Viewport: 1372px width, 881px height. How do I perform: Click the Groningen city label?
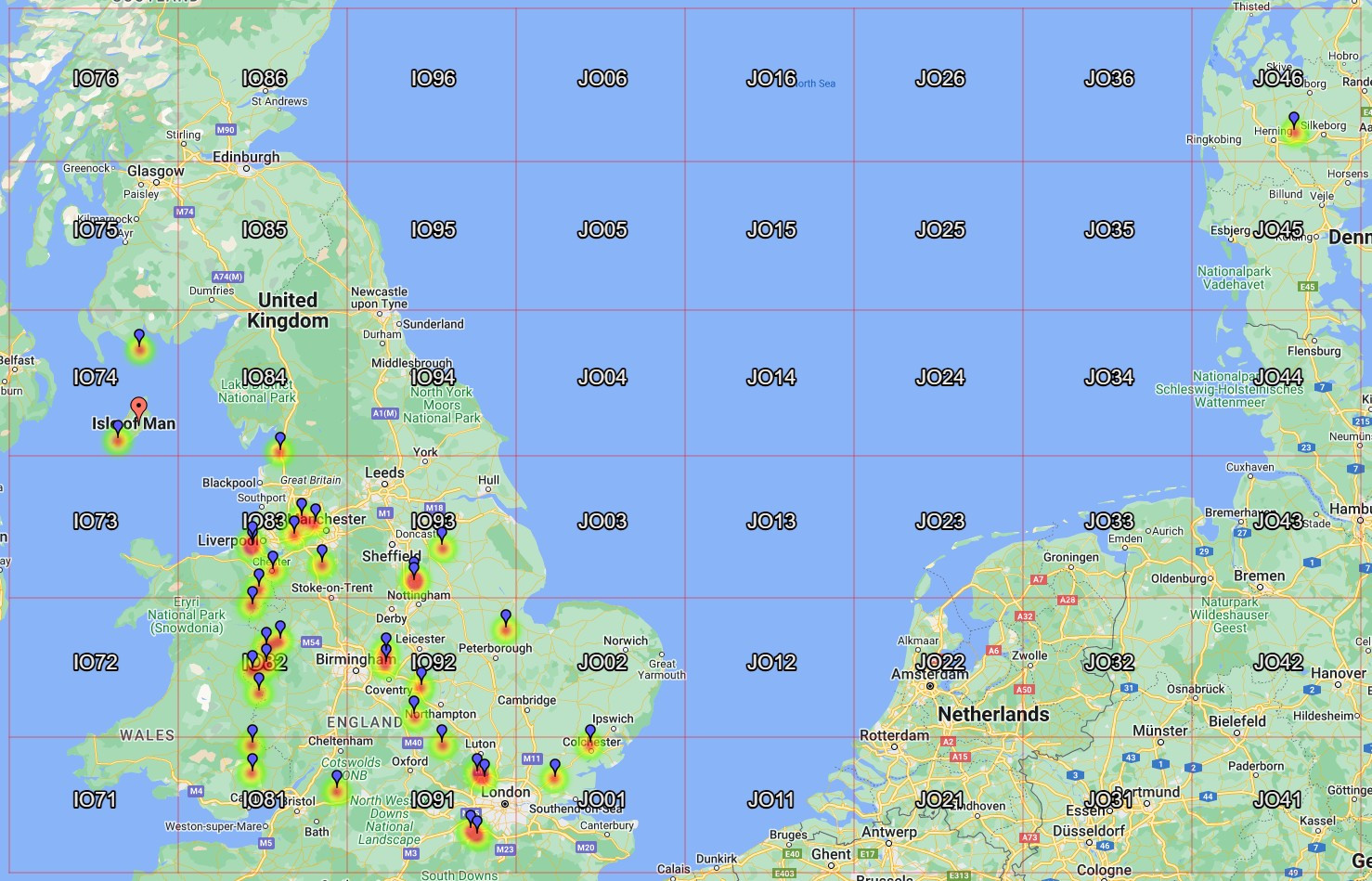[1070, 557]
